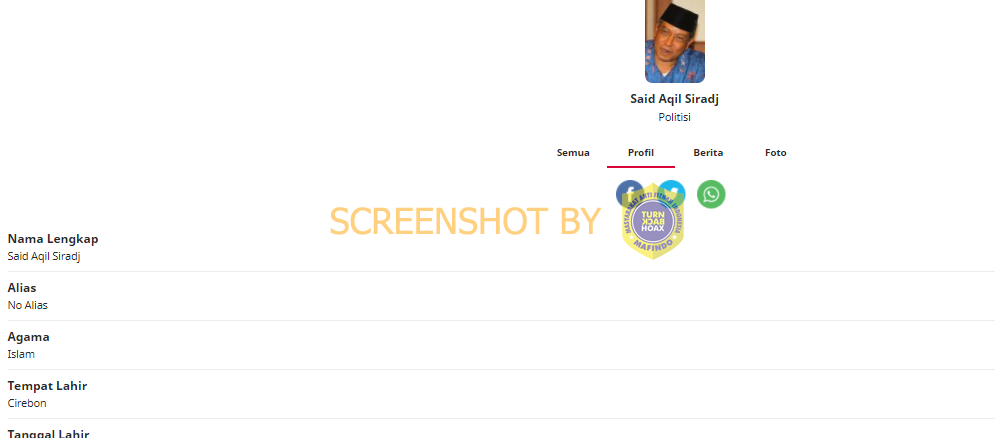Image resolution: width=995 pixels, height=438 pixels.
Task: Select the Nama Lengkap field label
Action: 53,239
